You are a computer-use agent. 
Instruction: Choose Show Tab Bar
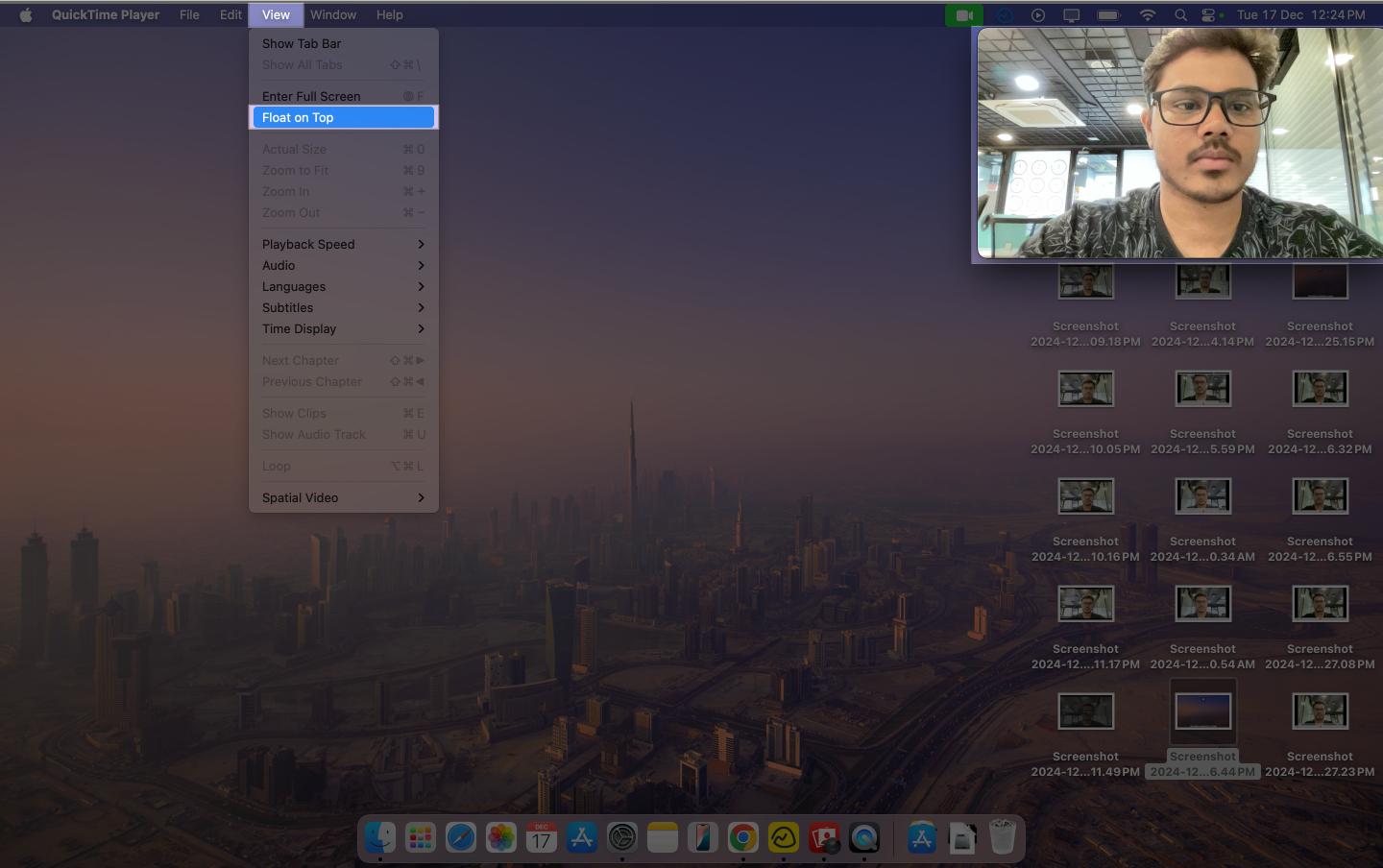click(344, 44)
